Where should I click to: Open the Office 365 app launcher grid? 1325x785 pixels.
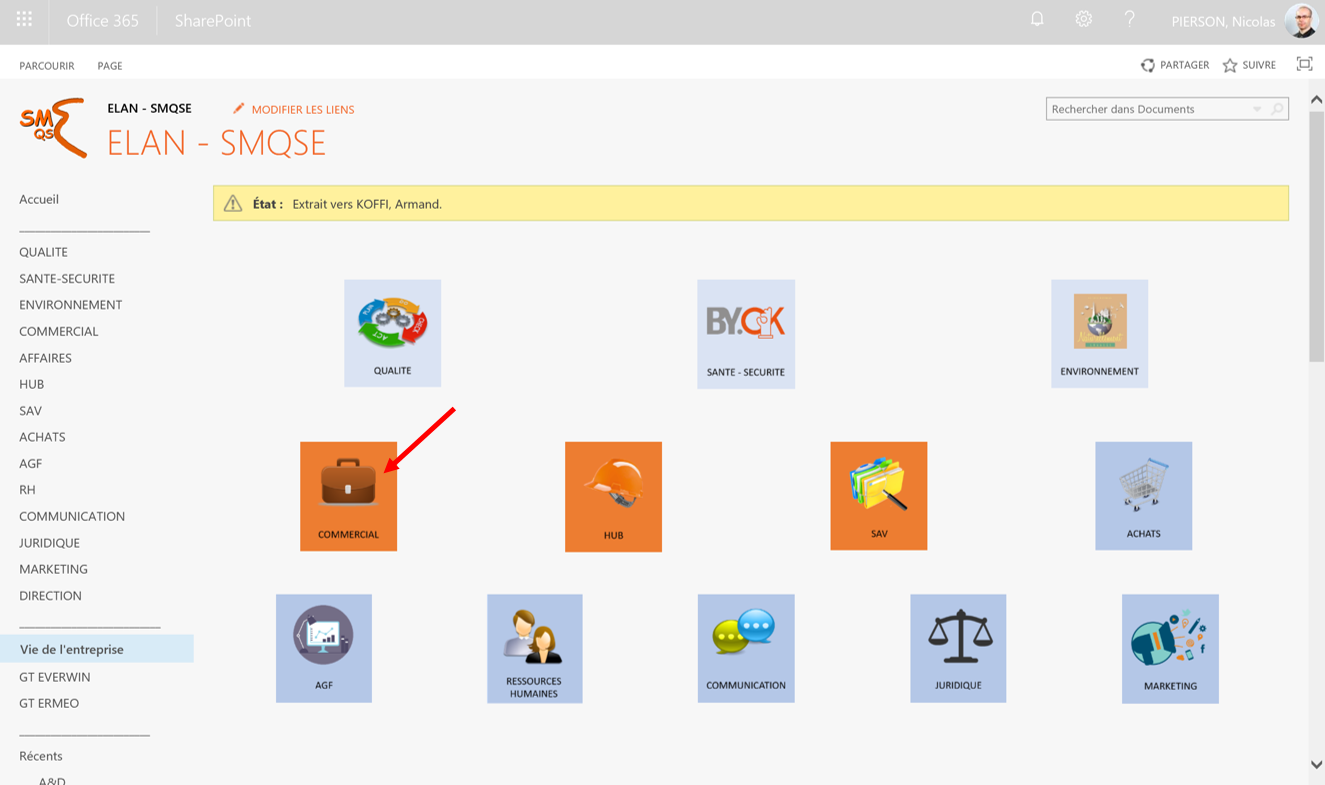click(24, 20)
